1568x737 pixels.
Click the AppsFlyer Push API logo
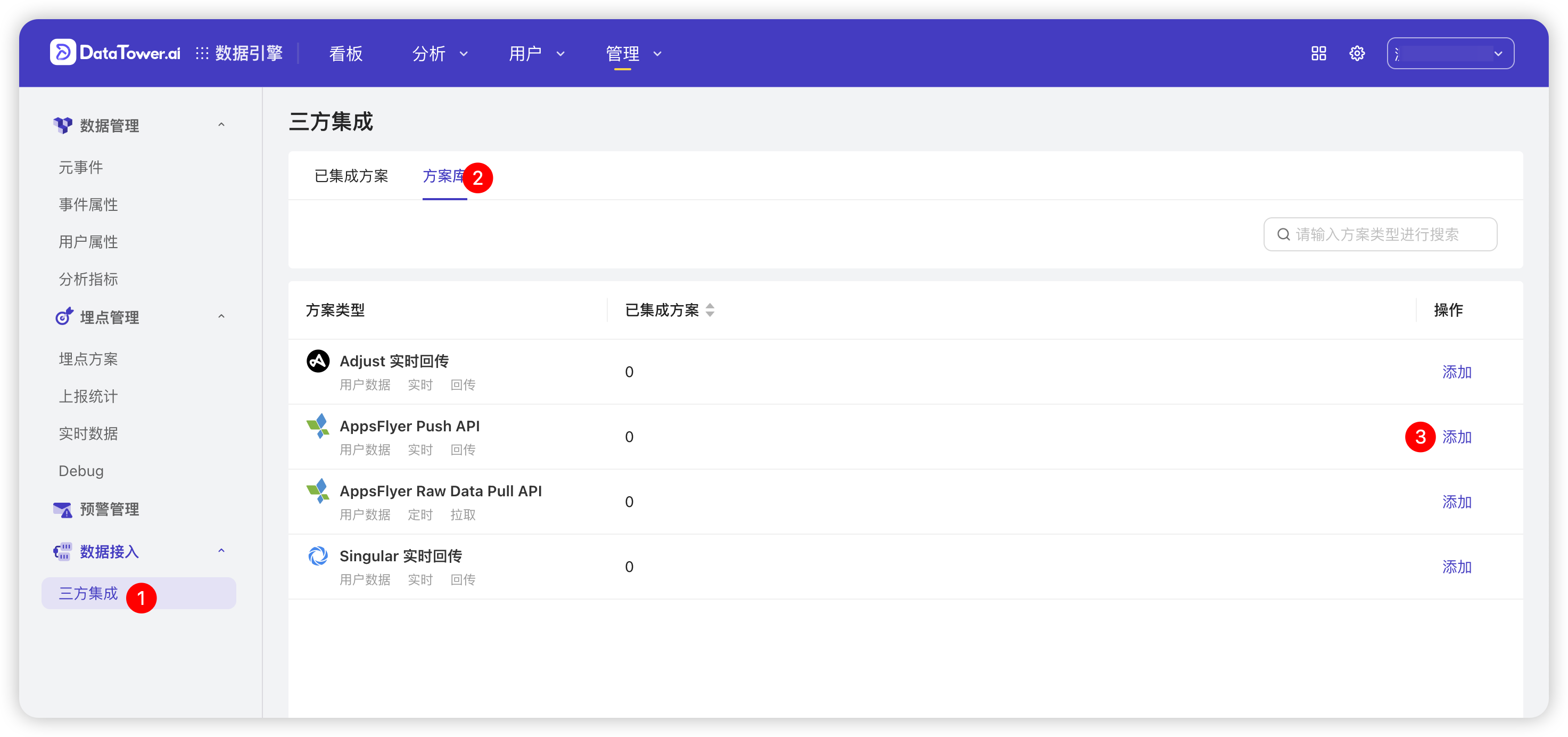point(318,427)
